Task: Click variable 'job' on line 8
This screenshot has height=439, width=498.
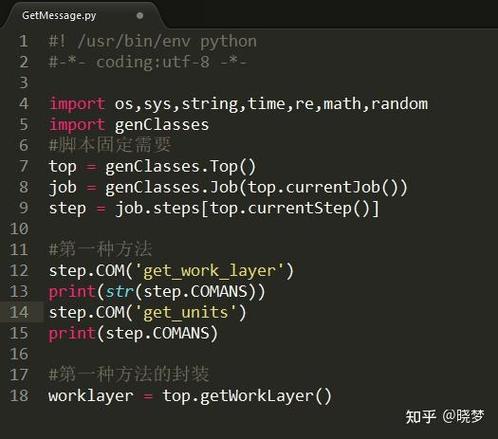Action: point(63,188)
